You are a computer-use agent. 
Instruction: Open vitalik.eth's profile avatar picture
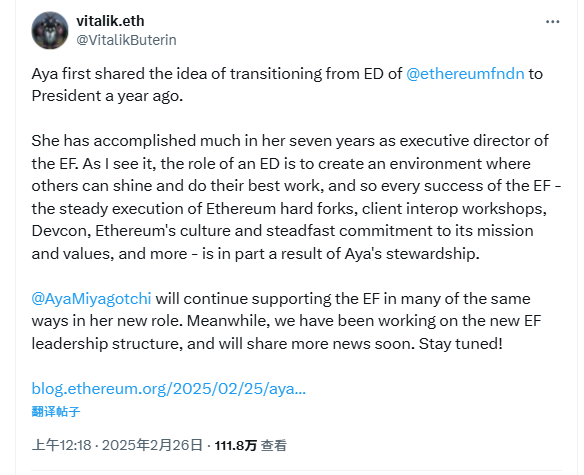(50, 30)
